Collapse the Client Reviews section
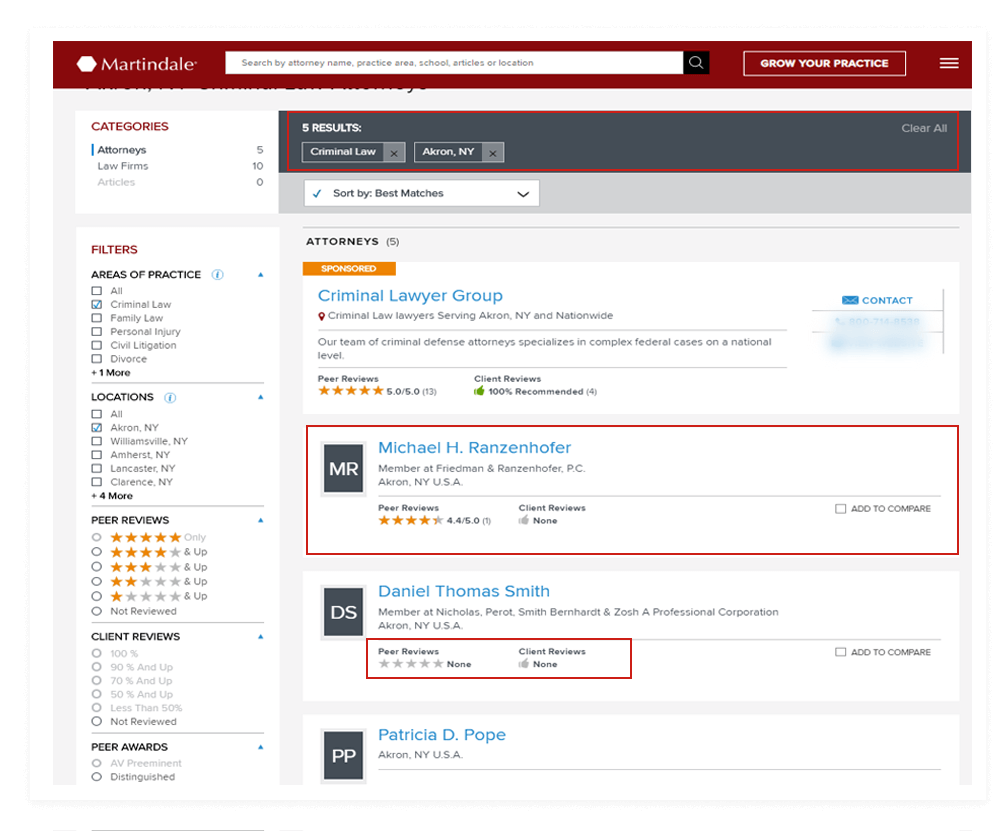1007x831 pixels. click(261, 637)
